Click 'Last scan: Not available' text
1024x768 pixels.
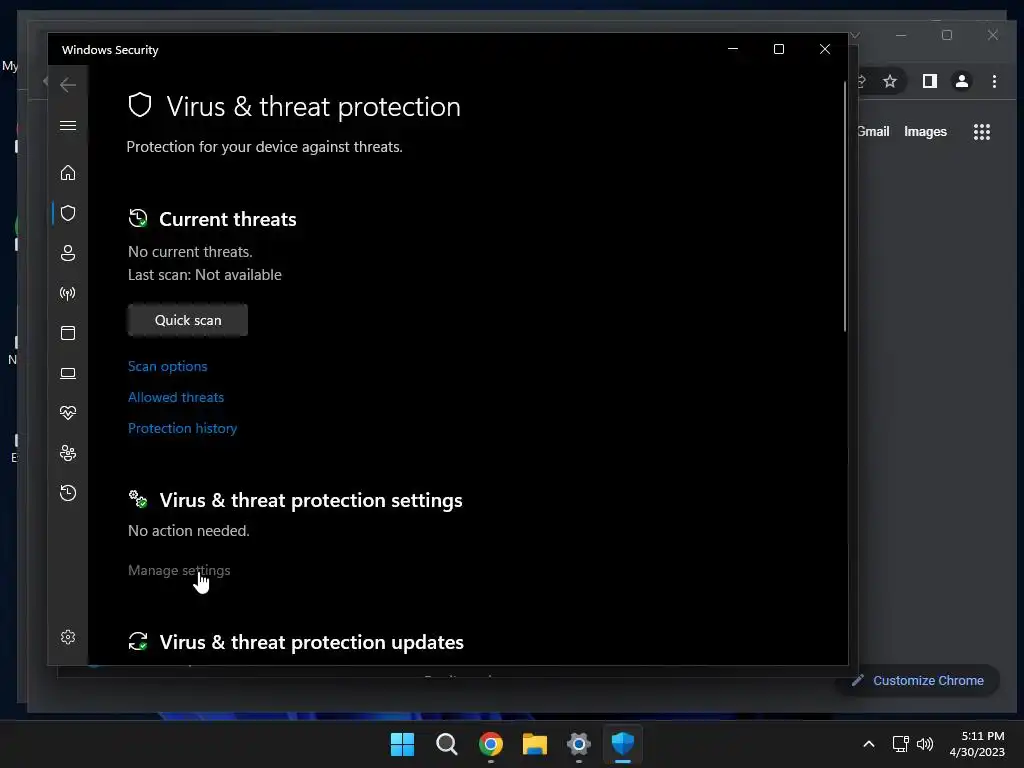point(205,275)
